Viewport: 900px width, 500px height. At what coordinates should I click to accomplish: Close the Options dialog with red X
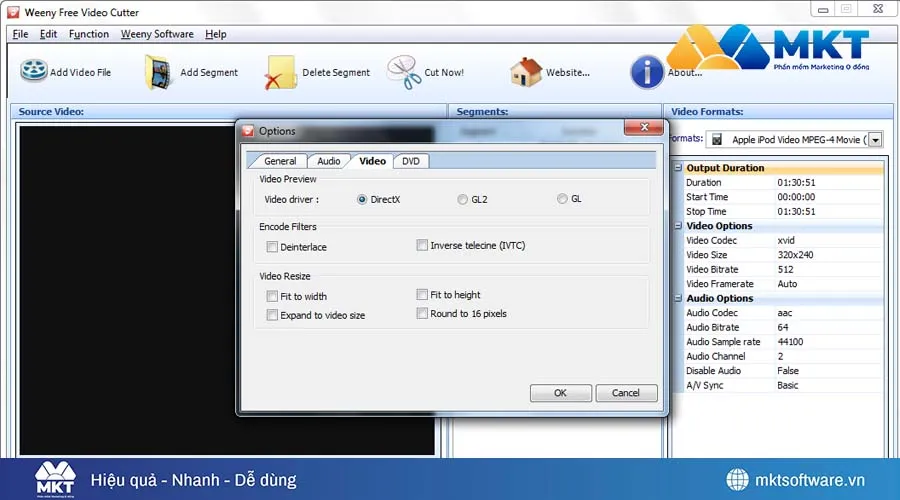(644, 127)
